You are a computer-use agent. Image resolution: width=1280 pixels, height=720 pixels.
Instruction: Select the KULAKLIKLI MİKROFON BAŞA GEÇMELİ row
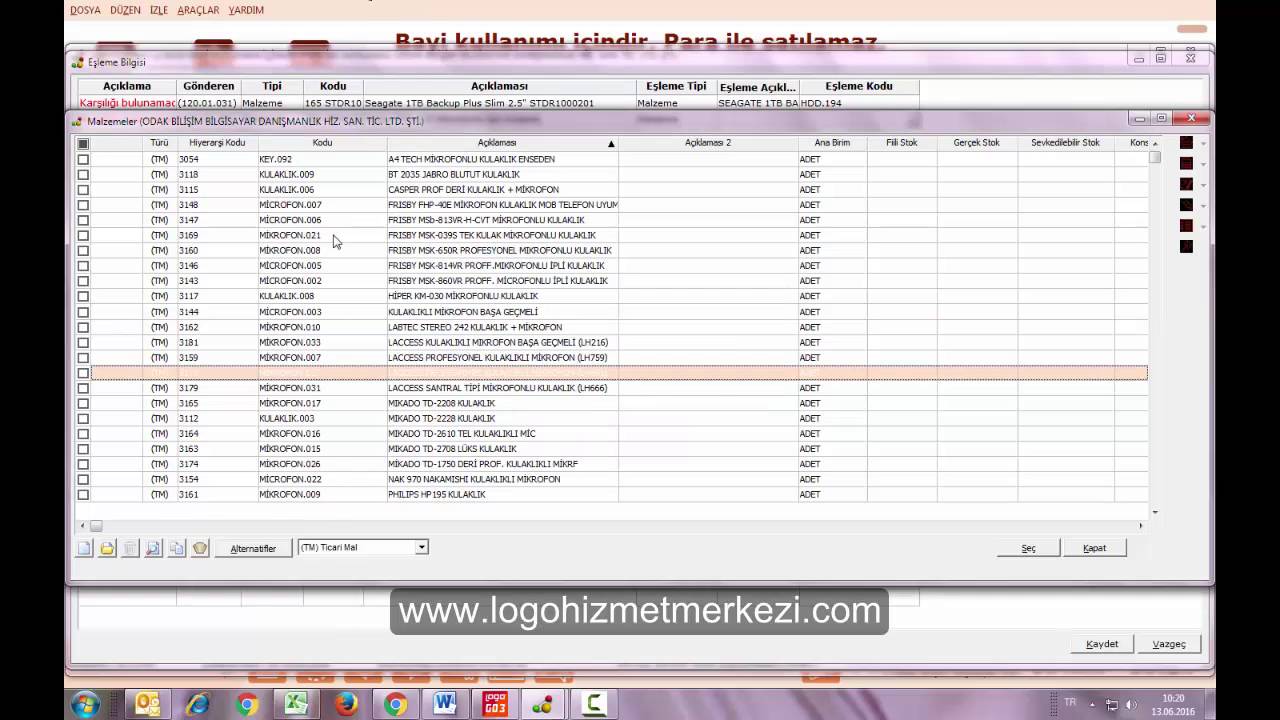tap(619, 312)
